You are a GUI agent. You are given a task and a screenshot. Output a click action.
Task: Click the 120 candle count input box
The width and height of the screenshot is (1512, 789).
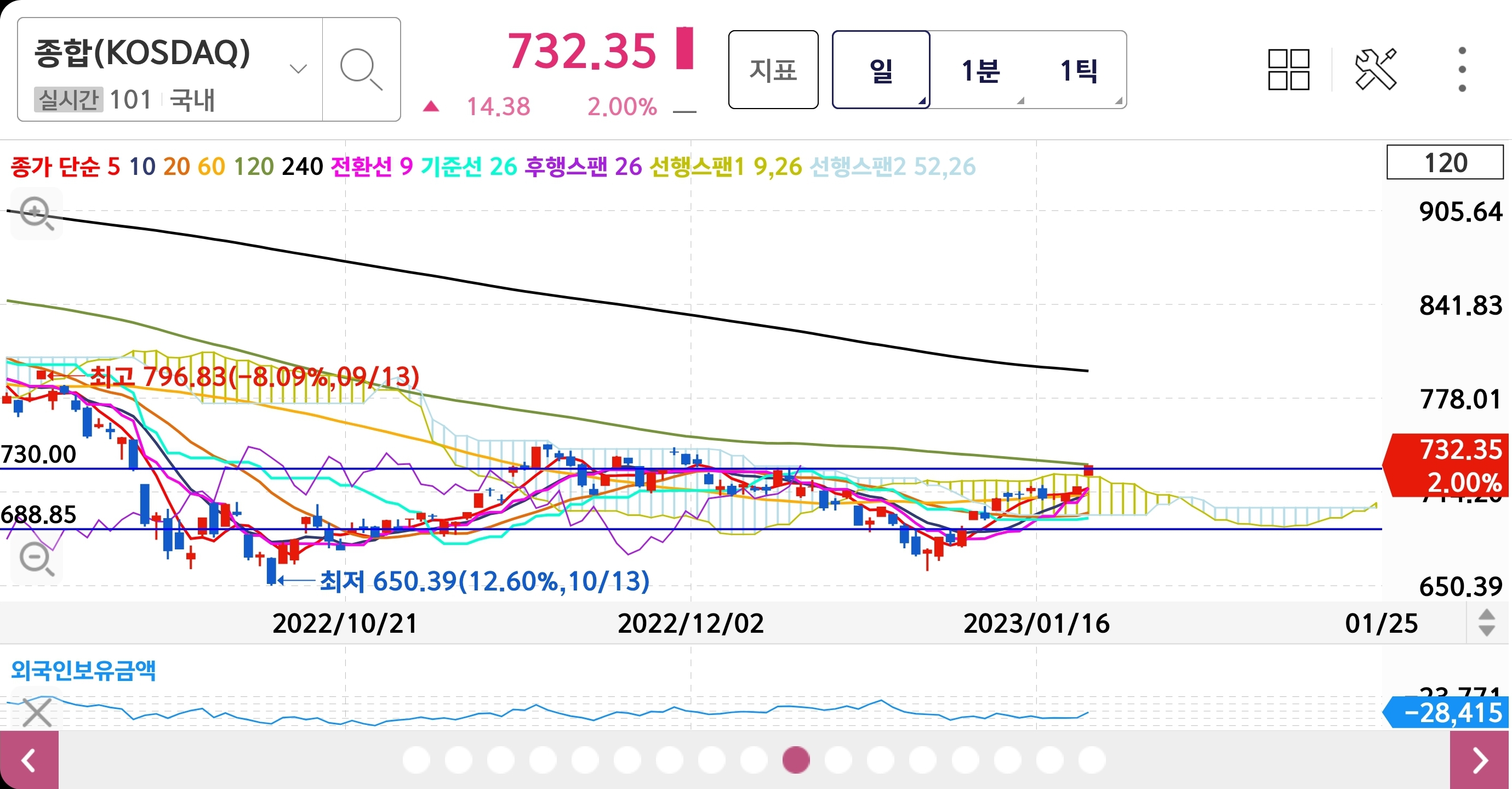click(x=1445, y=163)
